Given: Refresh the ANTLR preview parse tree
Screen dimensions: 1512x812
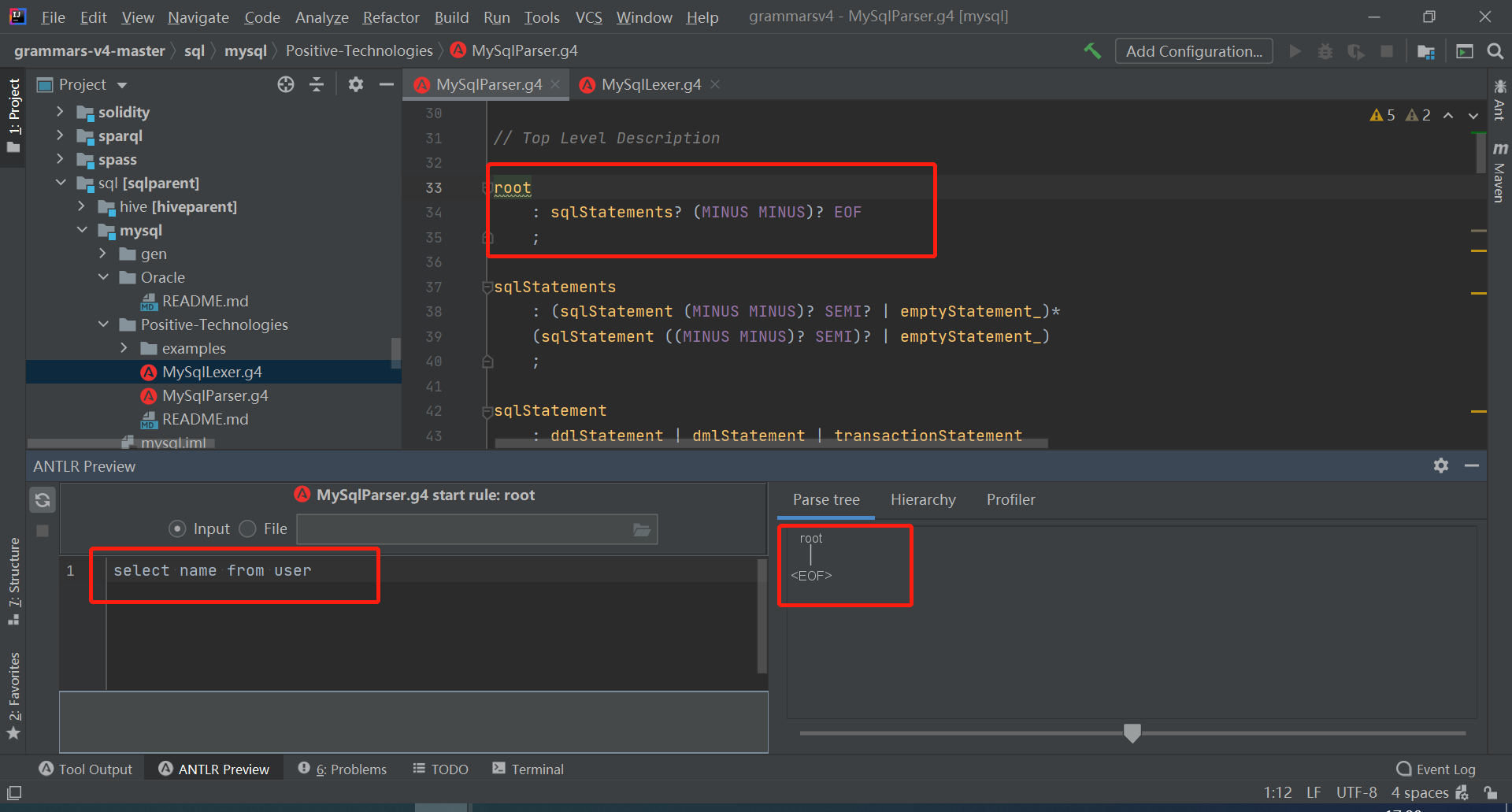Looking at the screenshot, I should [42, 499].
